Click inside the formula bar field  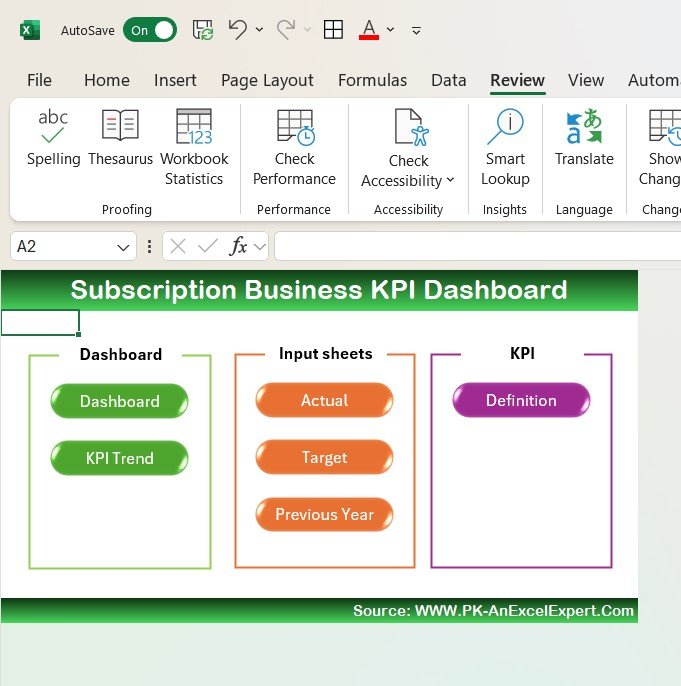coord(478,246)
